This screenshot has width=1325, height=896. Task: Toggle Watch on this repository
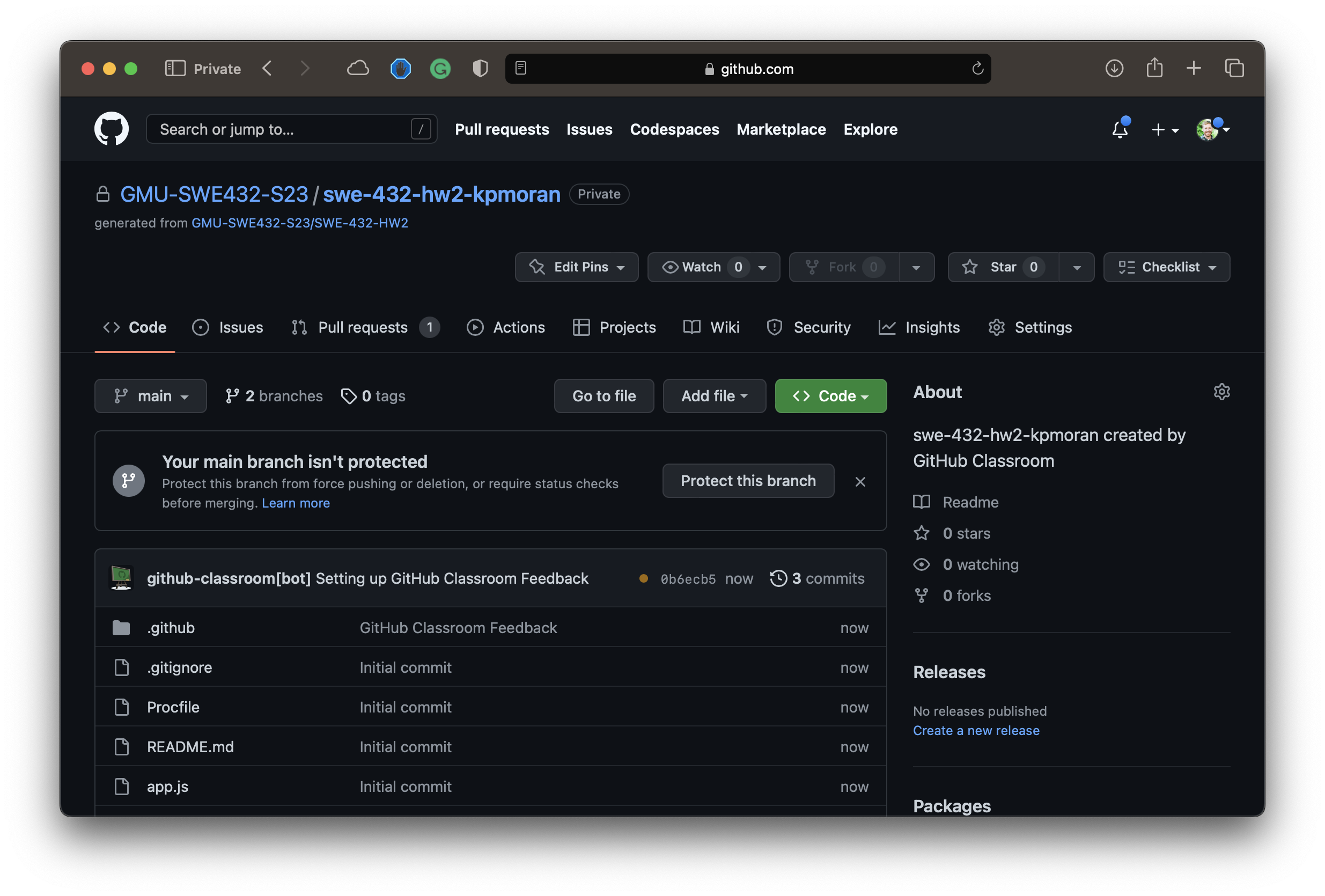[713, 267]
